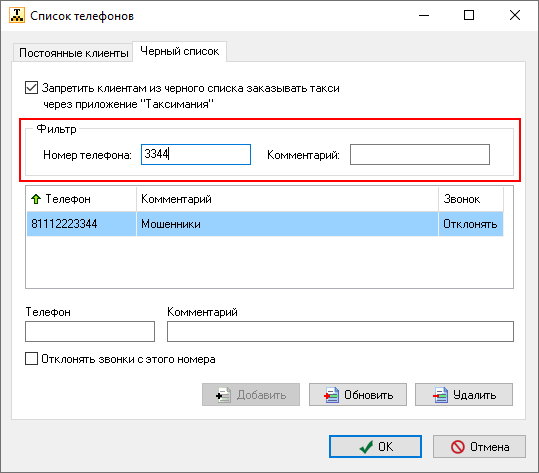Screen dimensions: 539x473
Task: Focus the filter Номер телефона field
Action: (x=196, y=155)
